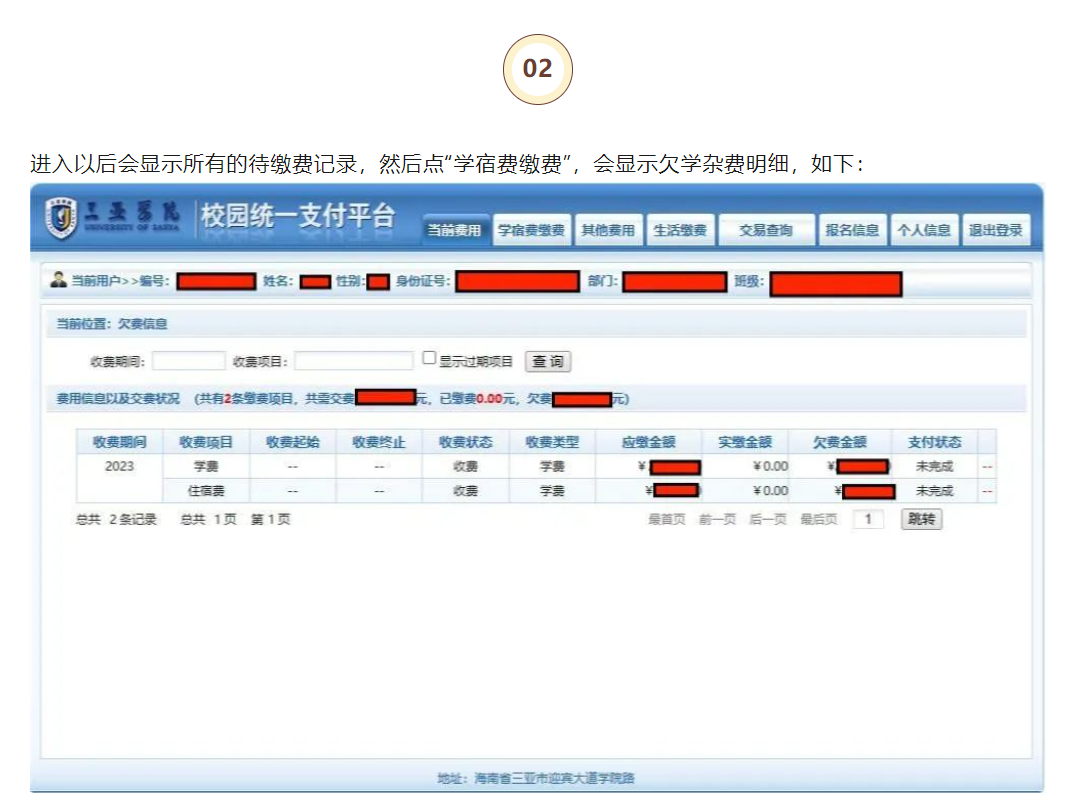1070x809 pixels.
Task: Click the 欠费金额 column header
Action: [838, 442]
